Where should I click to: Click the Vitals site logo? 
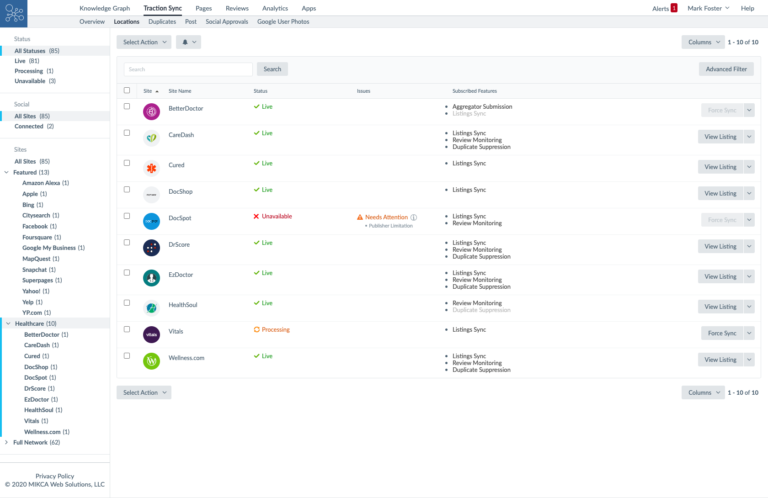151,334
